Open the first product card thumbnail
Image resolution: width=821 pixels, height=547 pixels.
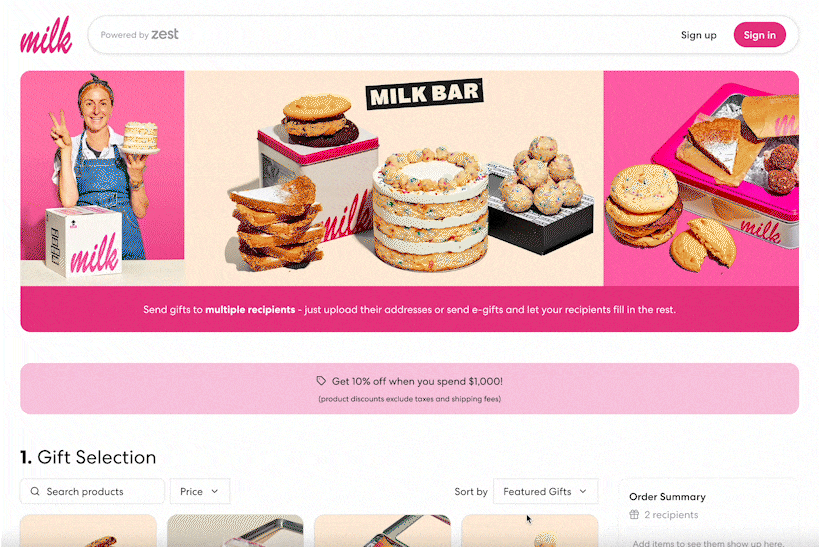(x=88, y=530)
